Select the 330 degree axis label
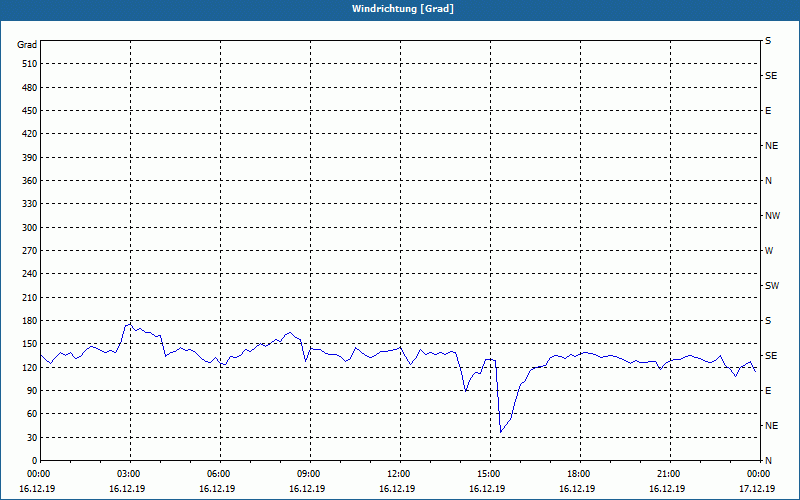The image size is (800, 500). click(30, 204)
